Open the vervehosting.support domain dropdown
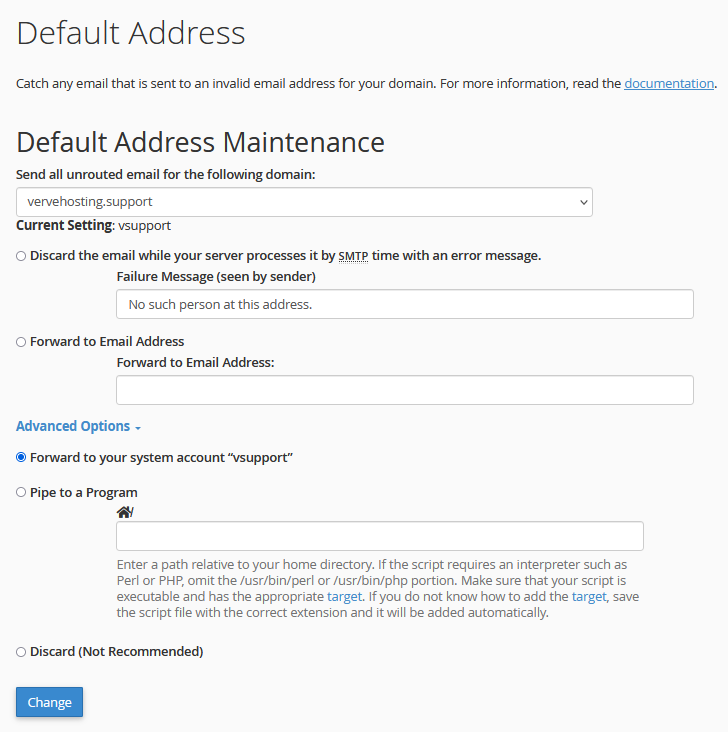 pos(304,202)
